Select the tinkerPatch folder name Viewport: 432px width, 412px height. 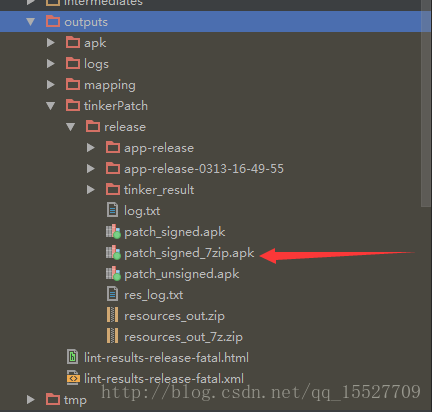[116, 106]
